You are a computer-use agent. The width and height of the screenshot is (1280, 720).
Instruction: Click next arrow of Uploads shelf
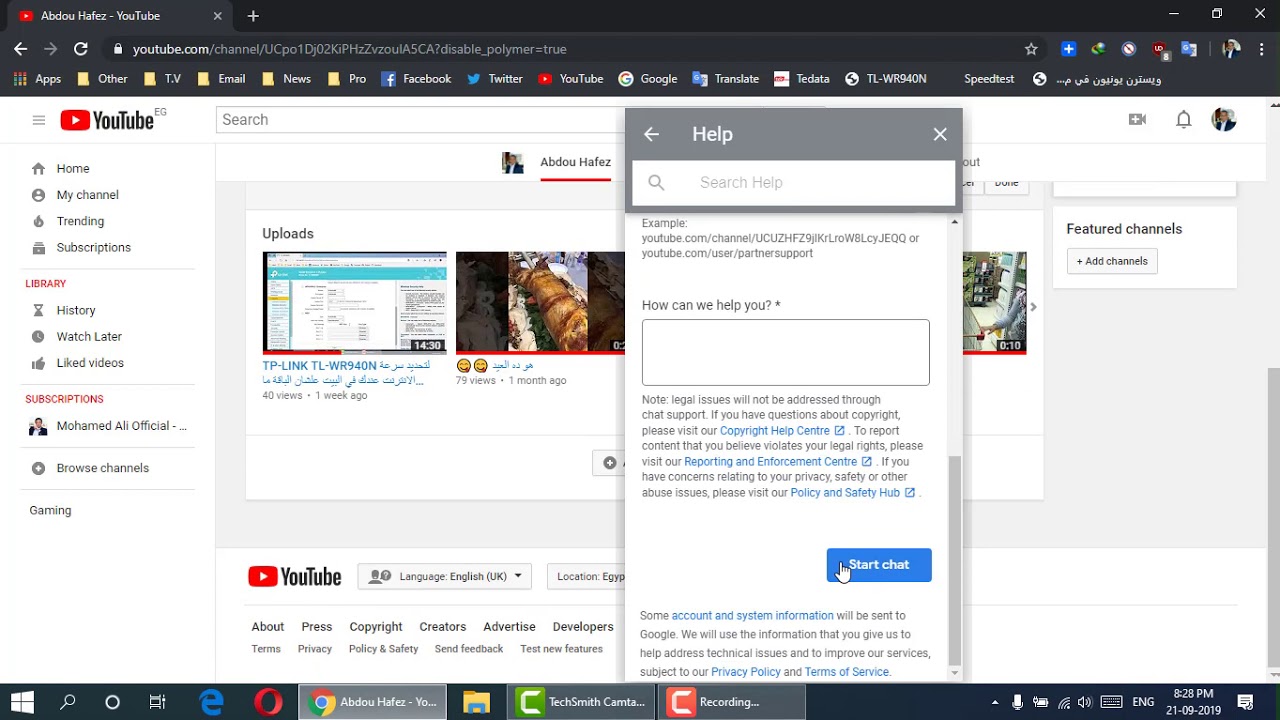pos(1033,308)
